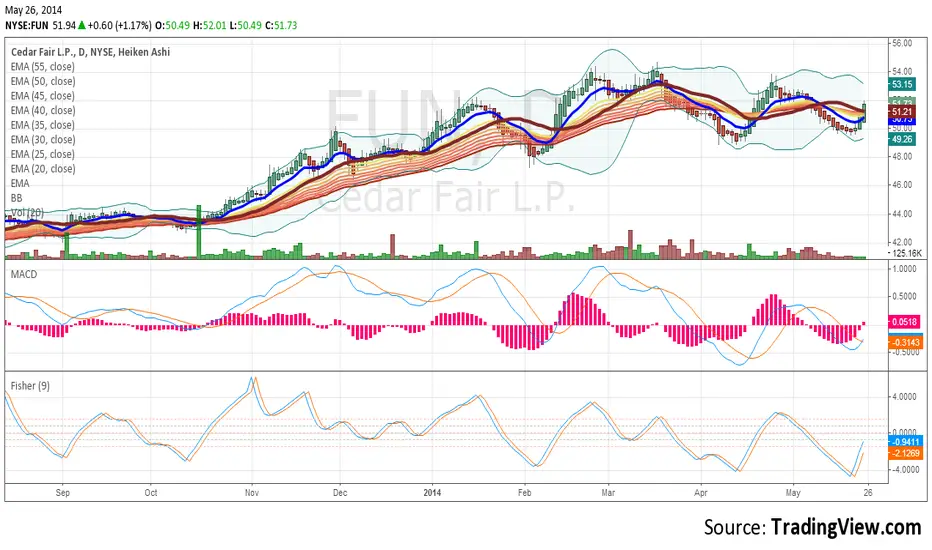
Task: Click the BB indicator label
Action: [17, 198]
